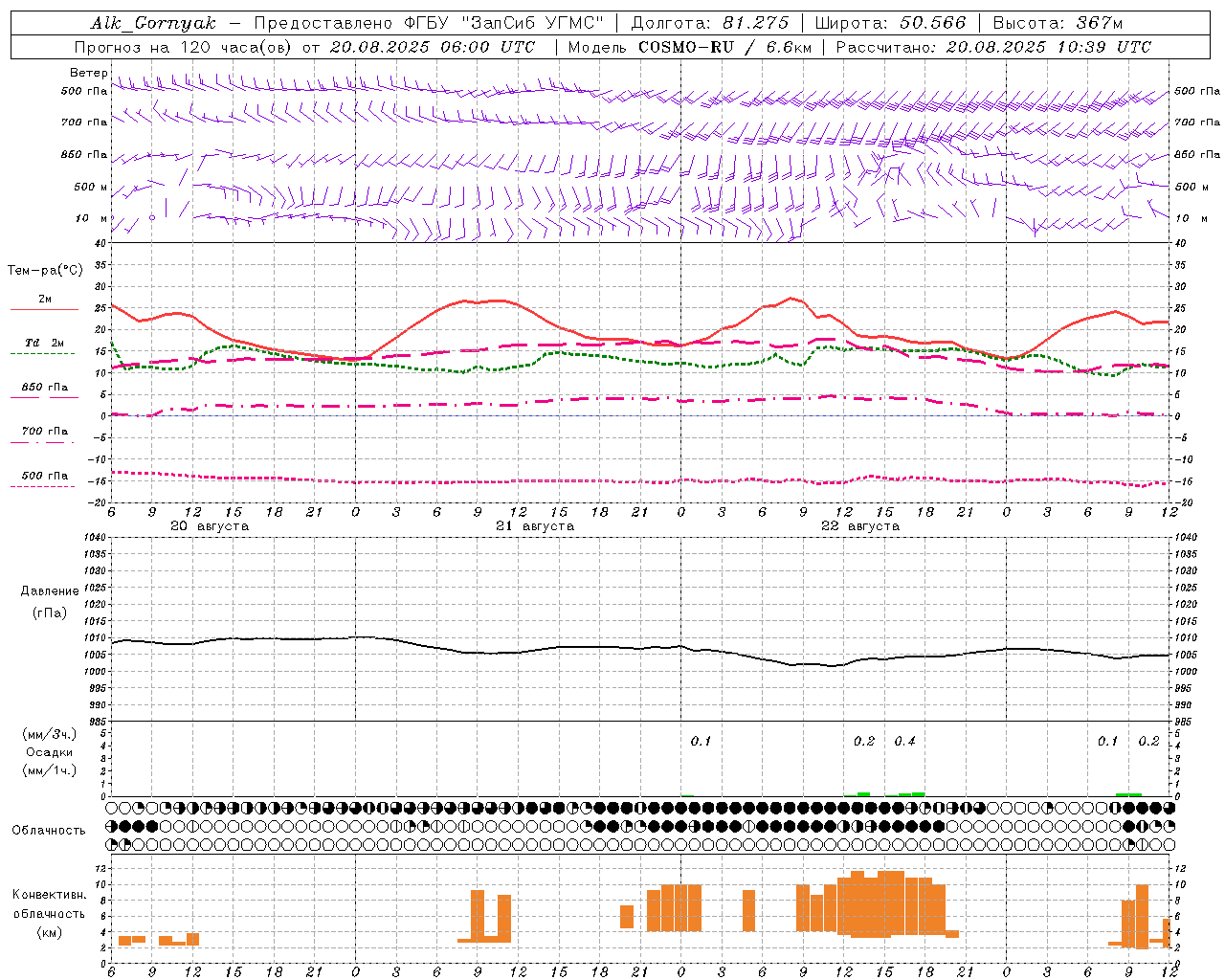Click the 'Давление' pressure panel label
1225x980 pixels.
pos(49,591)
